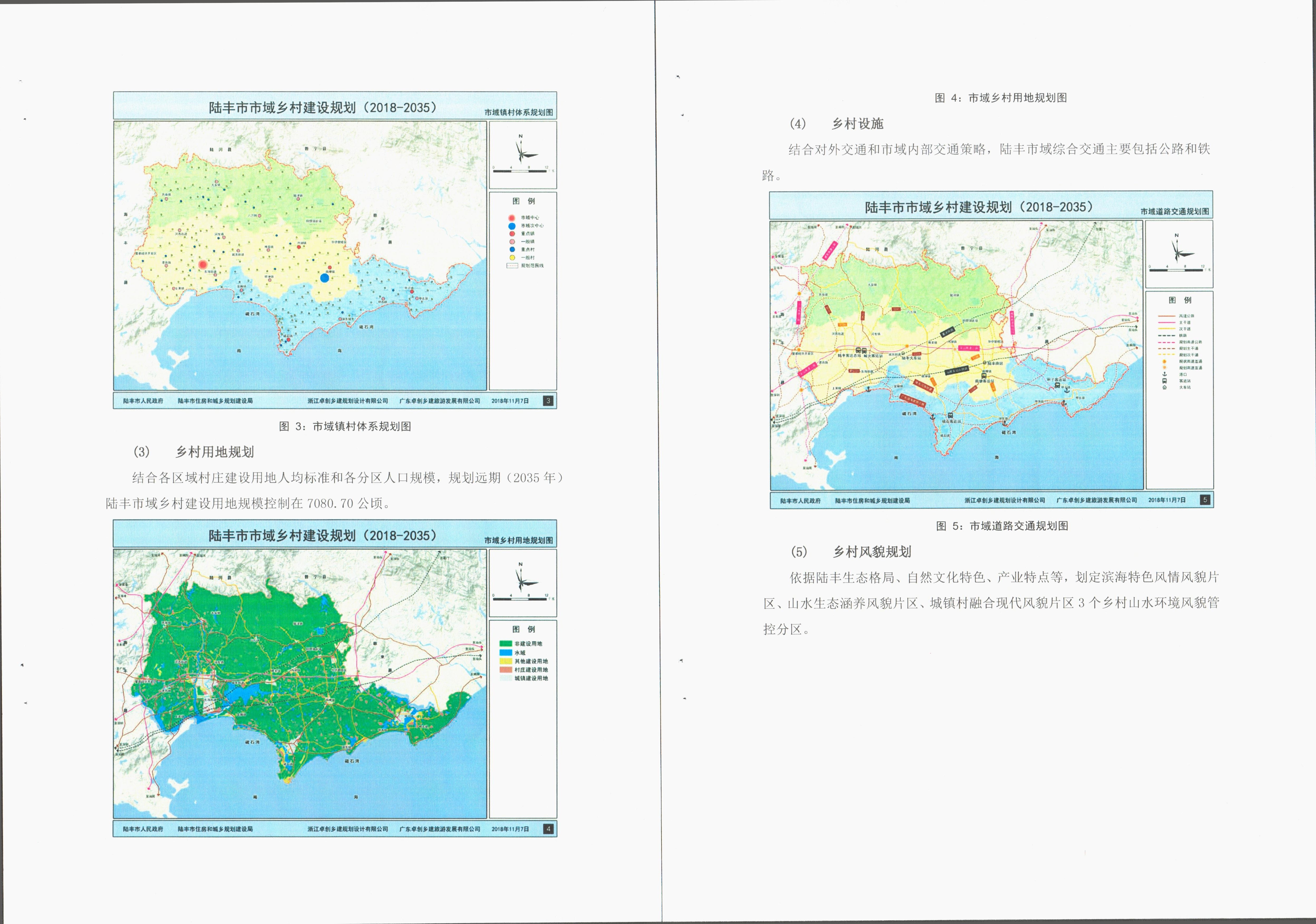Click the 现状高速互通 orange dot symbol

(1165, 362)
